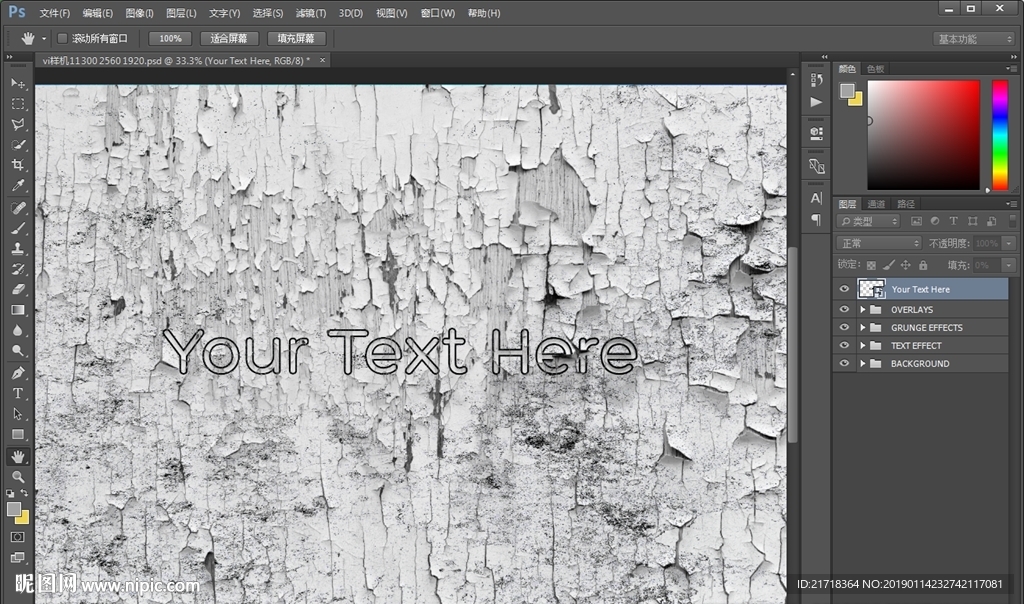Select the Zoom tool
This screenshot has width=1024, height=604.
18,477
